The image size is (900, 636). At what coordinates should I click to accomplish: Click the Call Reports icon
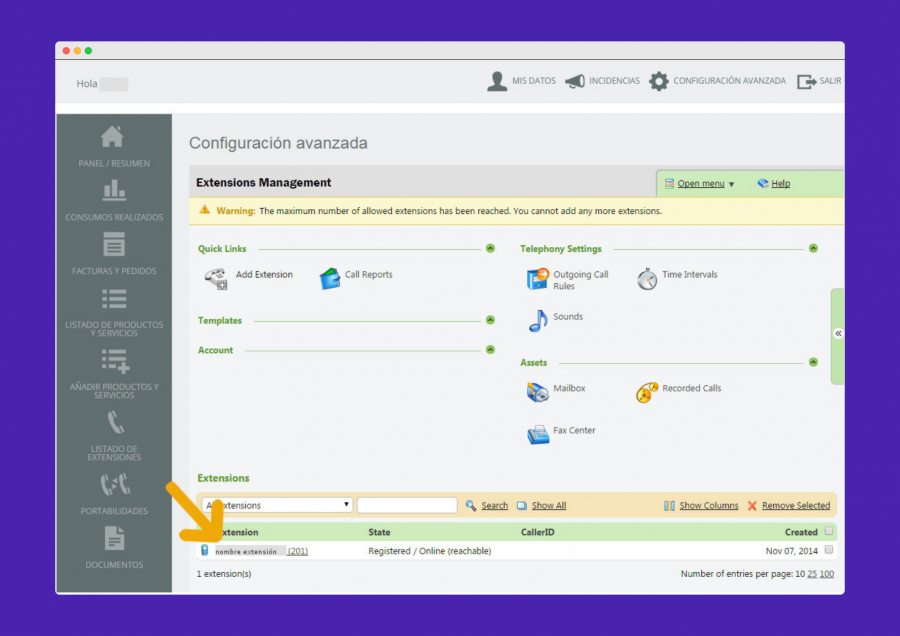(329, 279)
